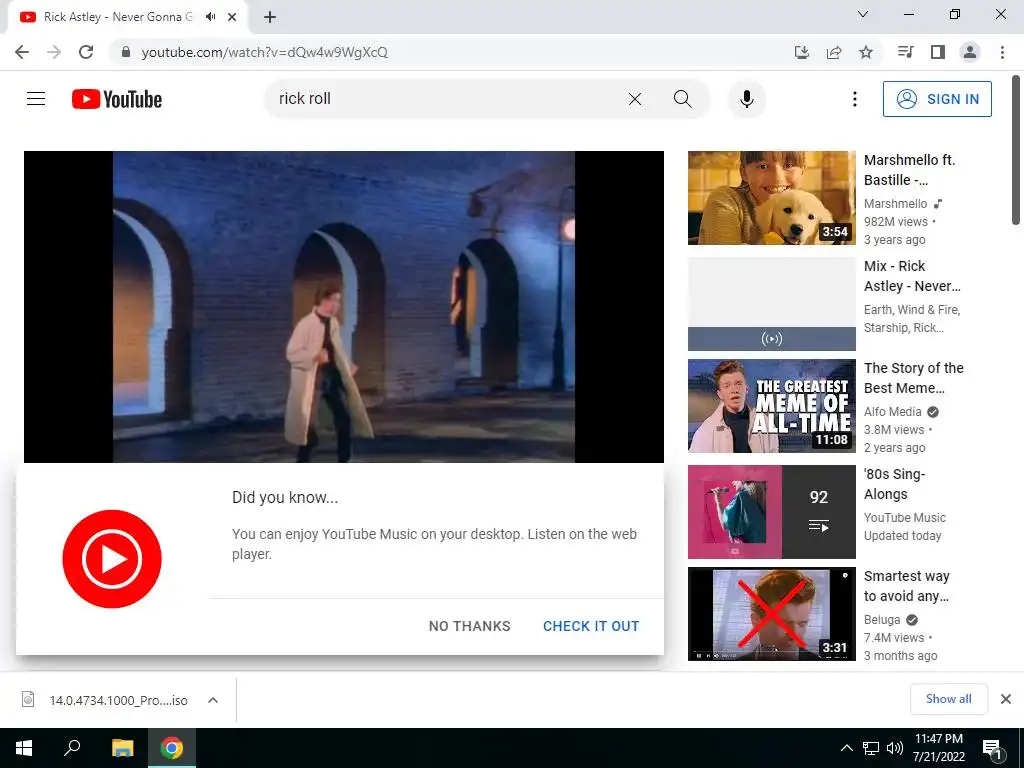Open the tab search dropdown chevron

(863, 14)
